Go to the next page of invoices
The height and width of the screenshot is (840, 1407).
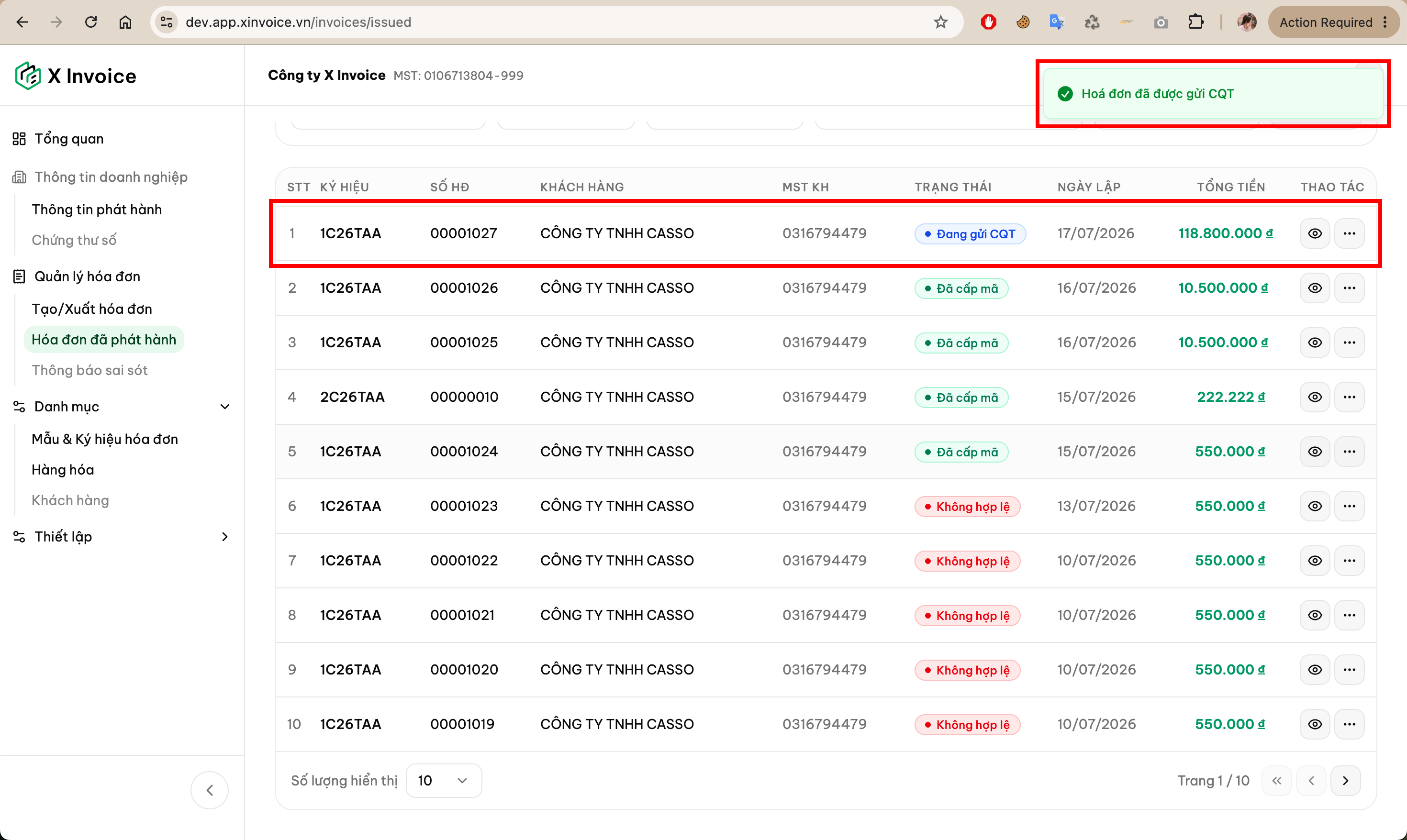tap(1345, 781)
